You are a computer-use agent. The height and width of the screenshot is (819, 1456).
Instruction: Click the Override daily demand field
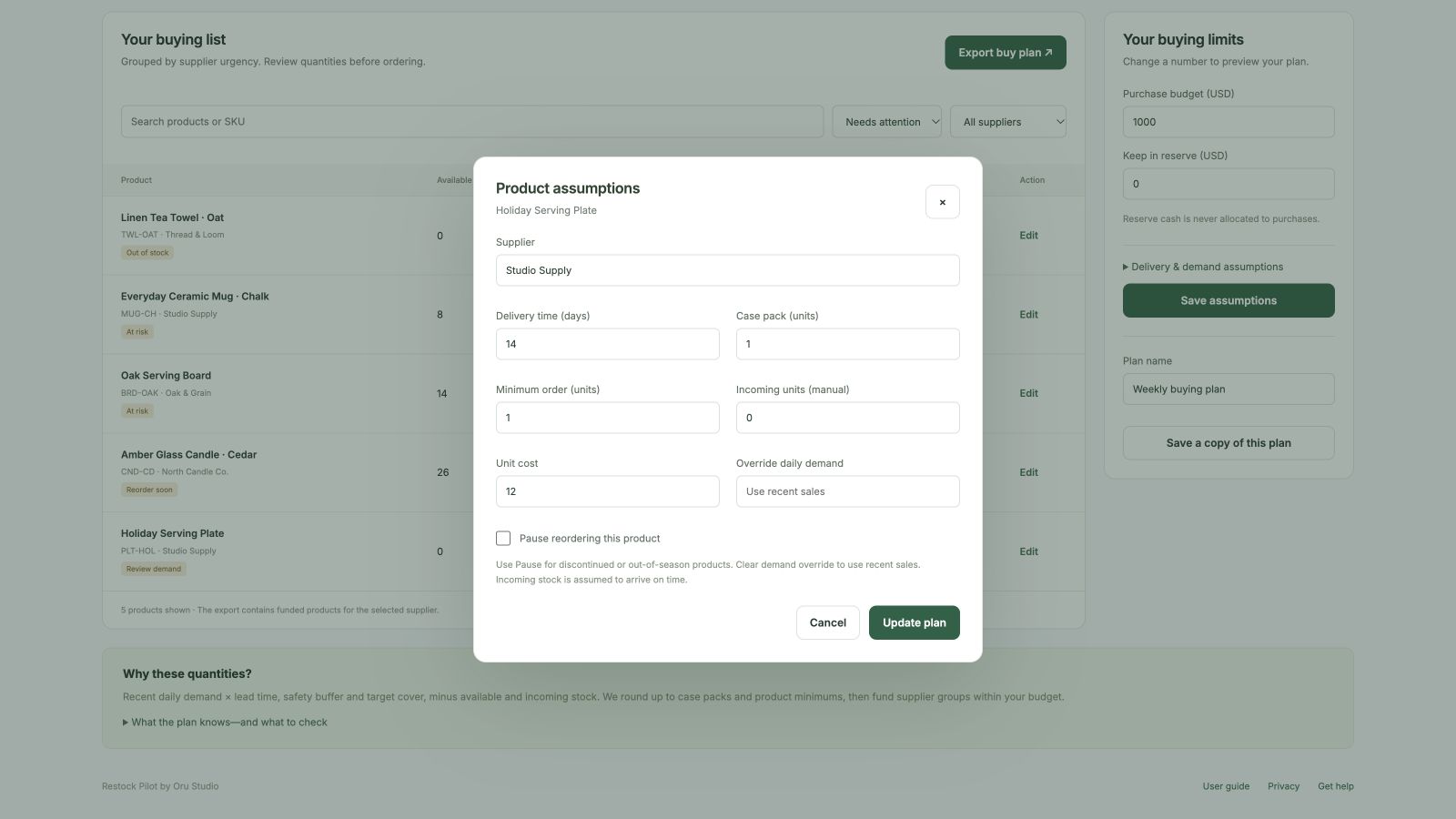click(x=847, y=491)
